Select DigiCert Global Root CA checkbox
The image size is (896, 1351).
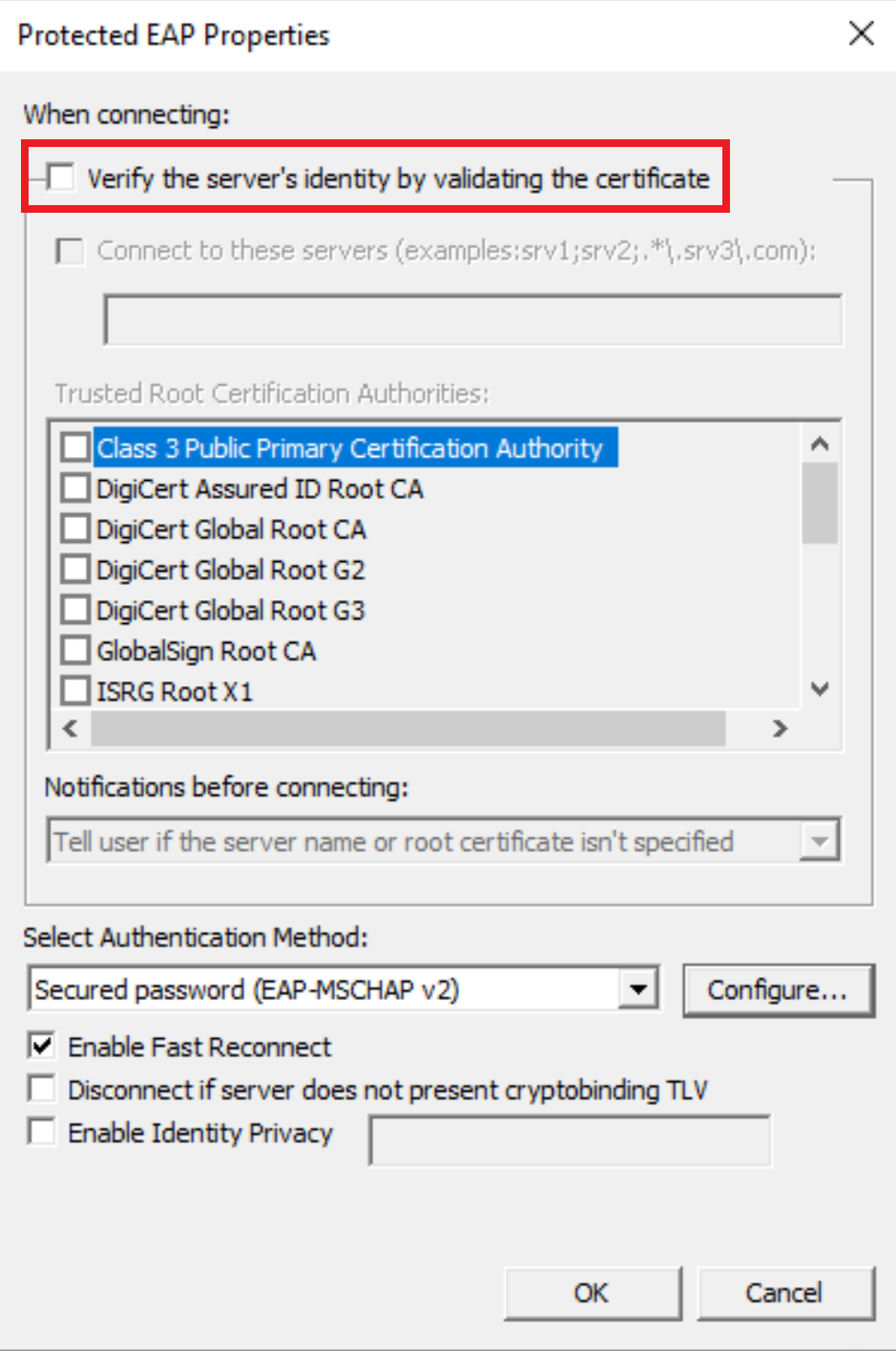pos(75,529)
